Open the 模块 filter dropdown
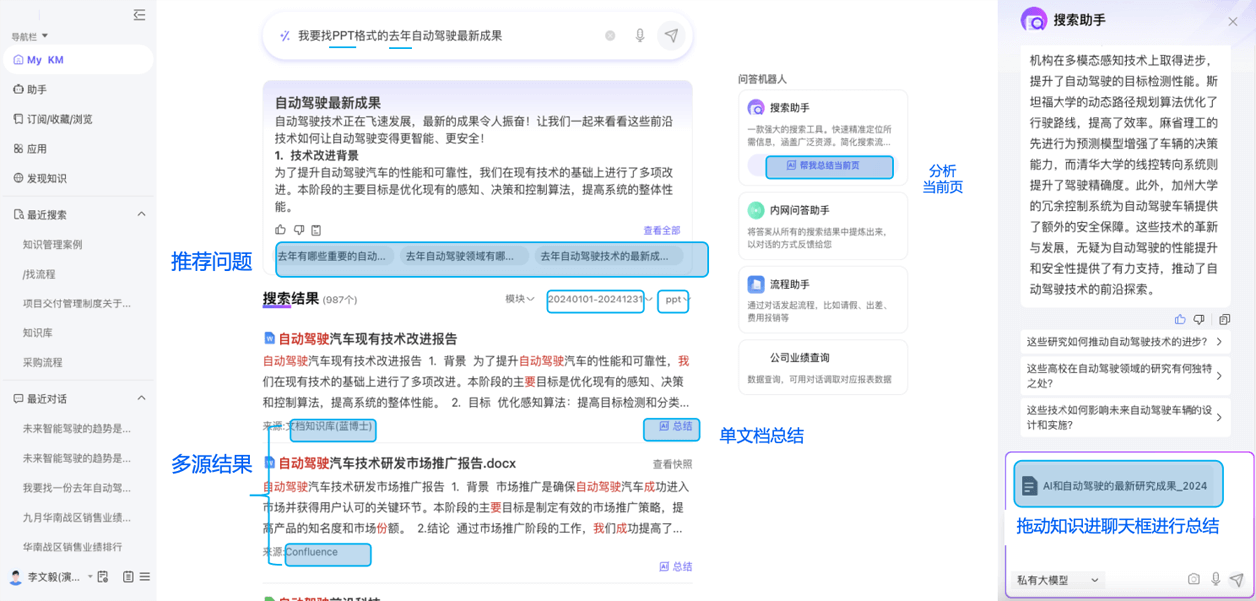The height and width of the screenshot is (601, 1256). 519,299
